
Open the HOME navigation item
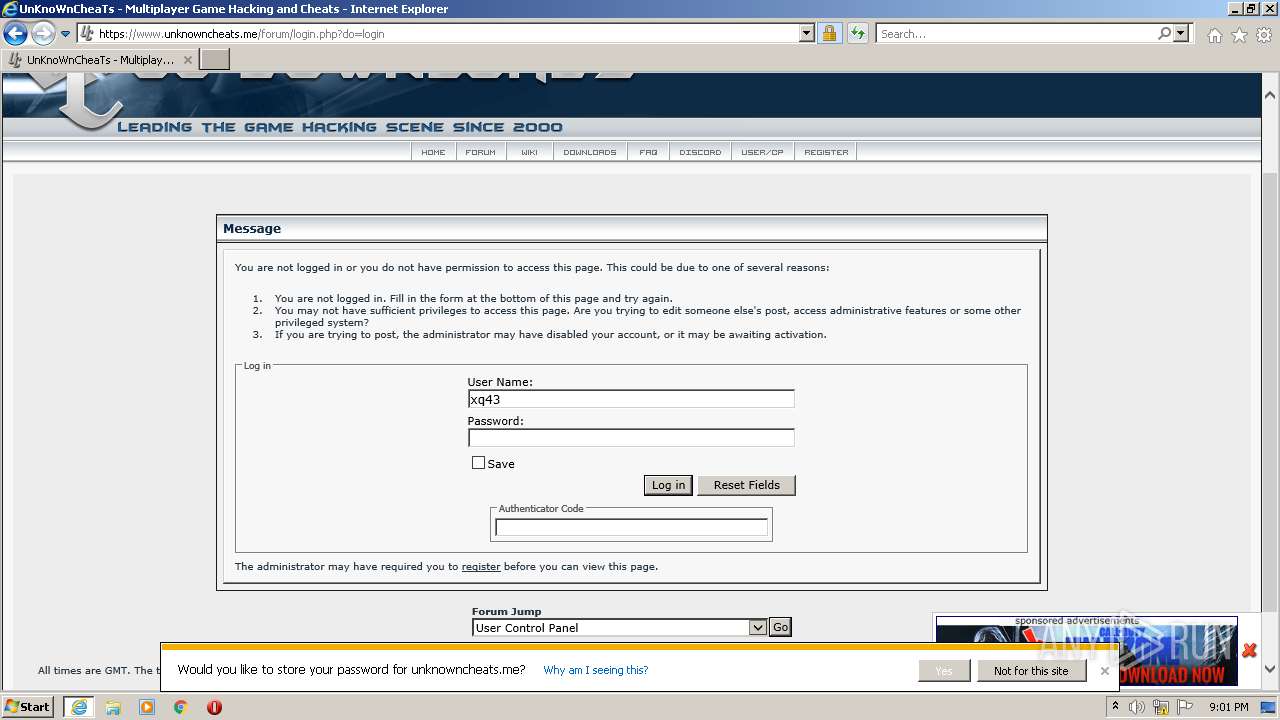433,152
